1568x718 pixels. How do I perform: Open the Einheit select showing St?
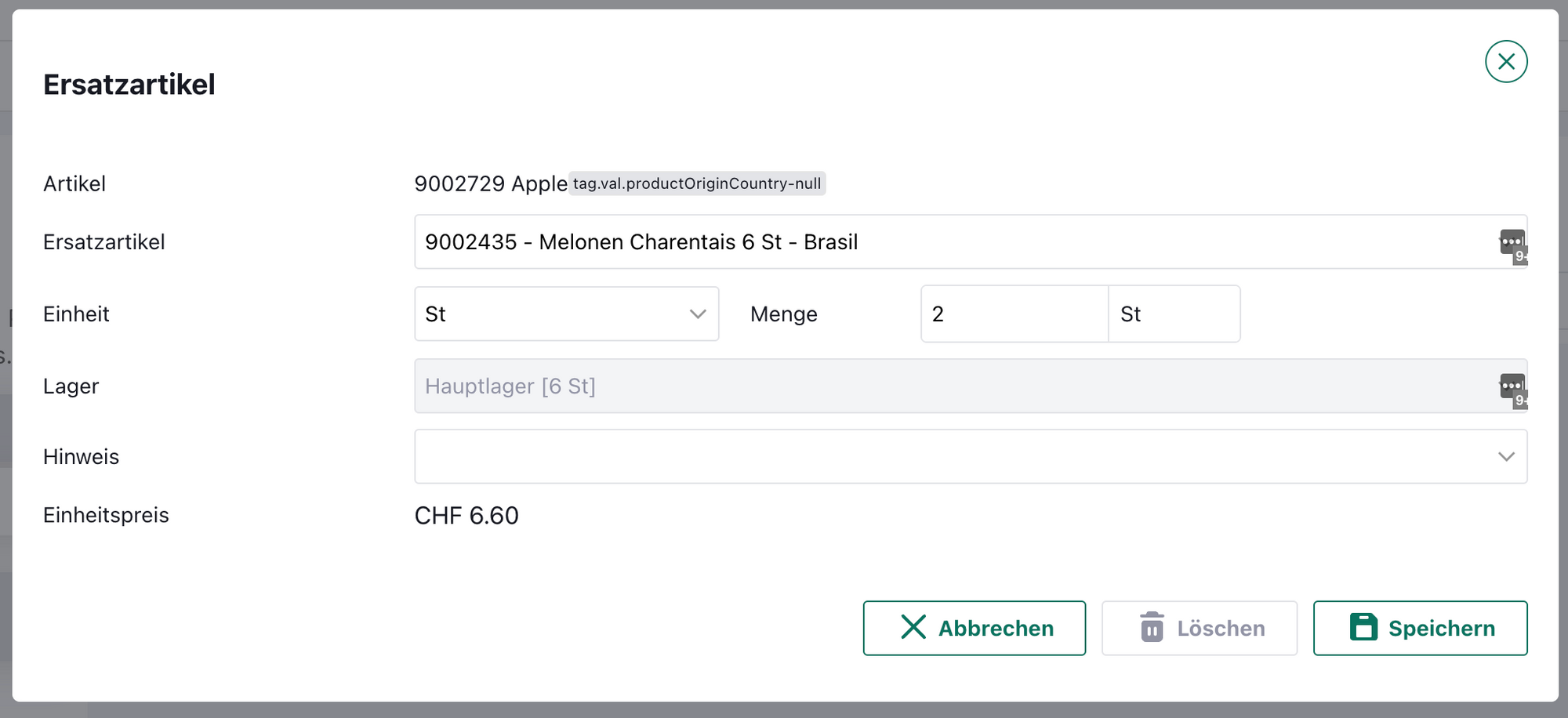tap(549, 314)
